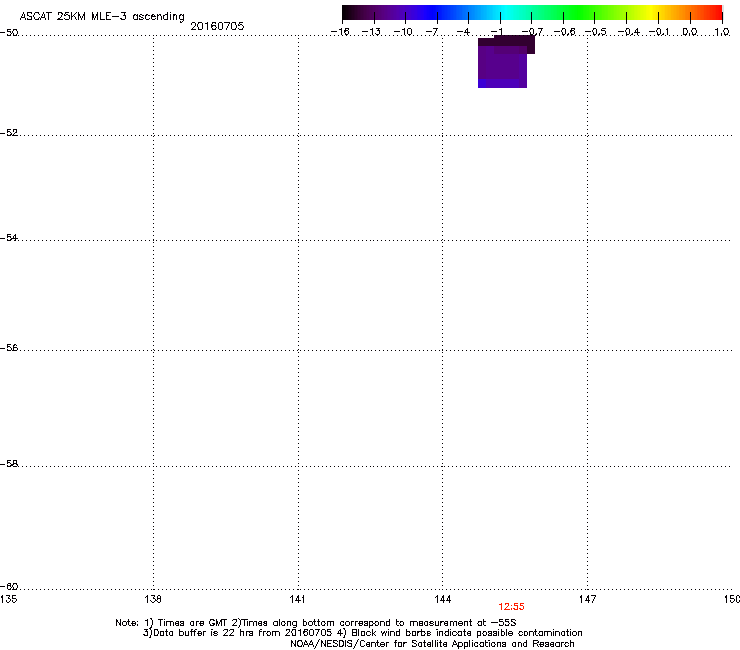Click the -50 latitude axis label
This screenshot has width=740, height=650.
(x=9, y=33)
